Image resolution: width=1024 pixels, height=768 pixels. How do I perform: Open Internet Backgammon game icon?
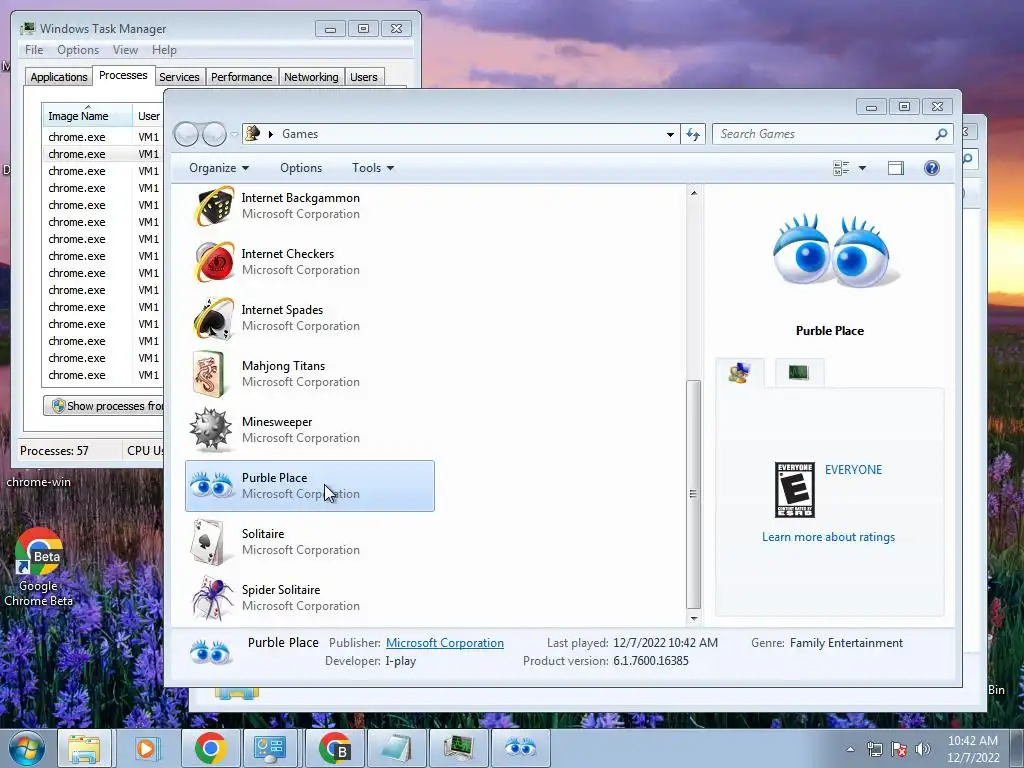tap(213, 206)
